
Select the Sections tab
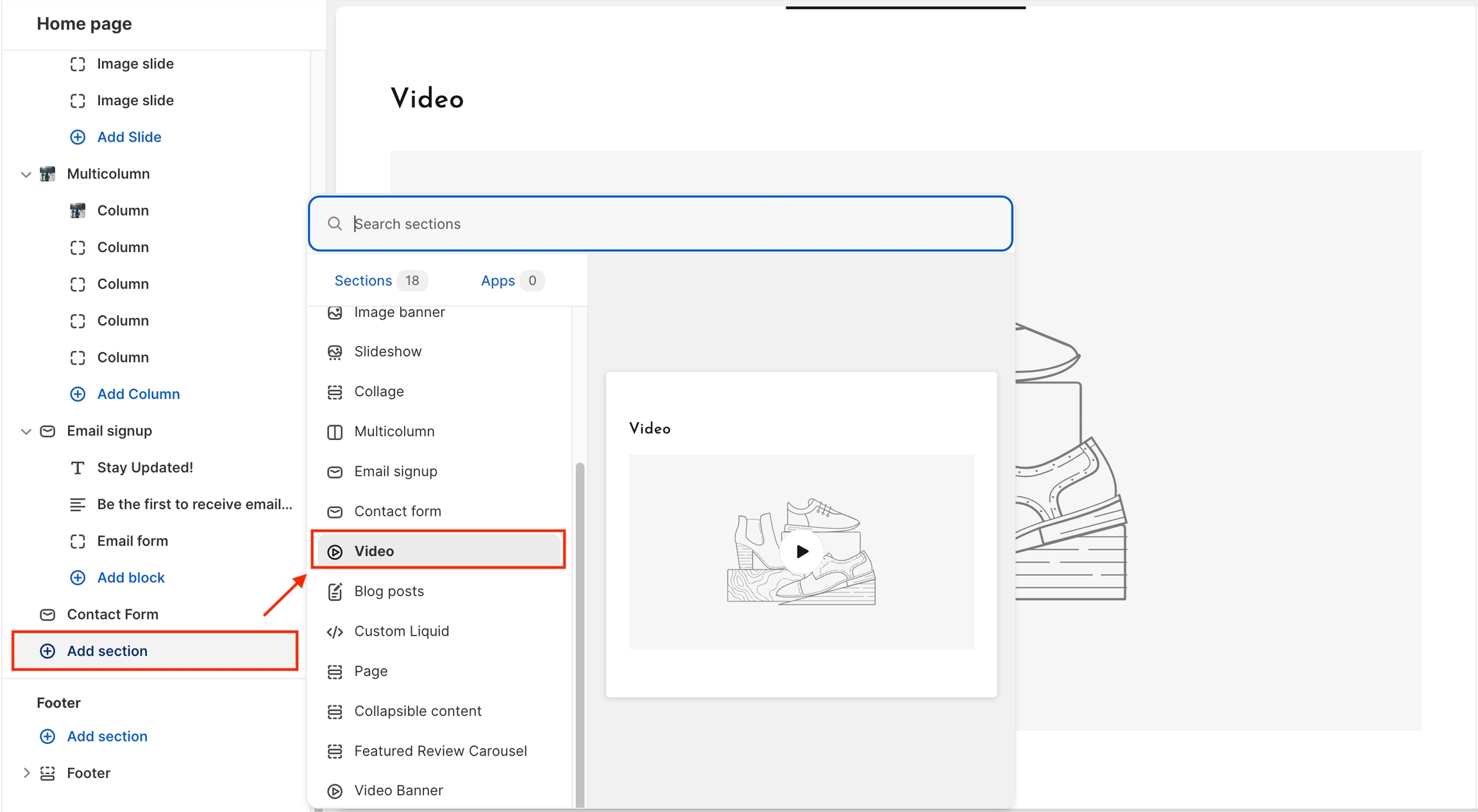tap(363, 281)
